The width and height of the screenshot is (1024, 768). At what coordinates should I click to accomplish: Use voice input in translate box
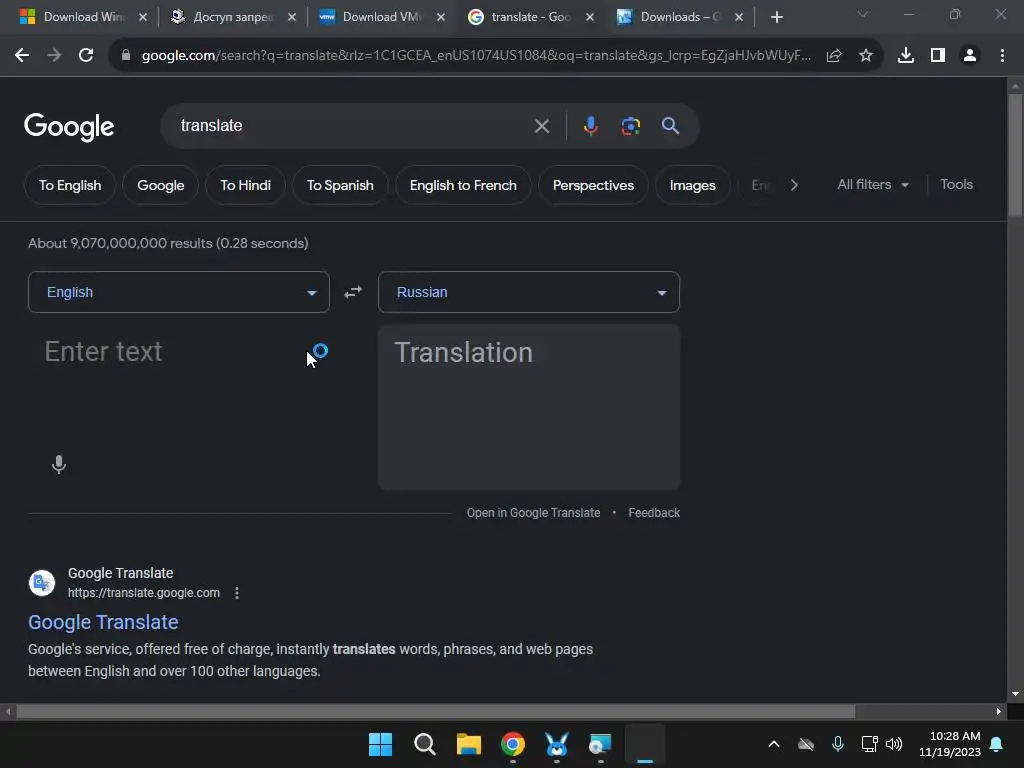point(59,464)
